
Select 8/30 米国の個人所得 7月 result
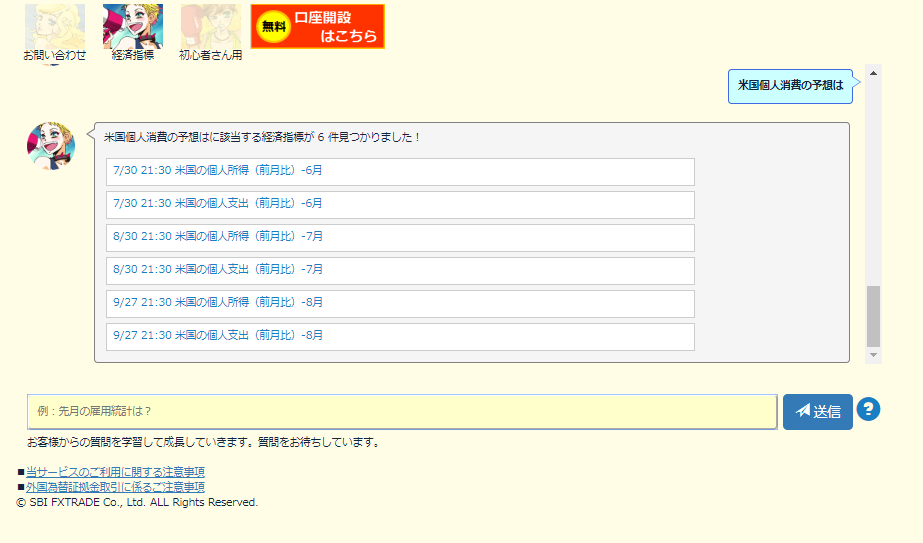coord(400,237)
